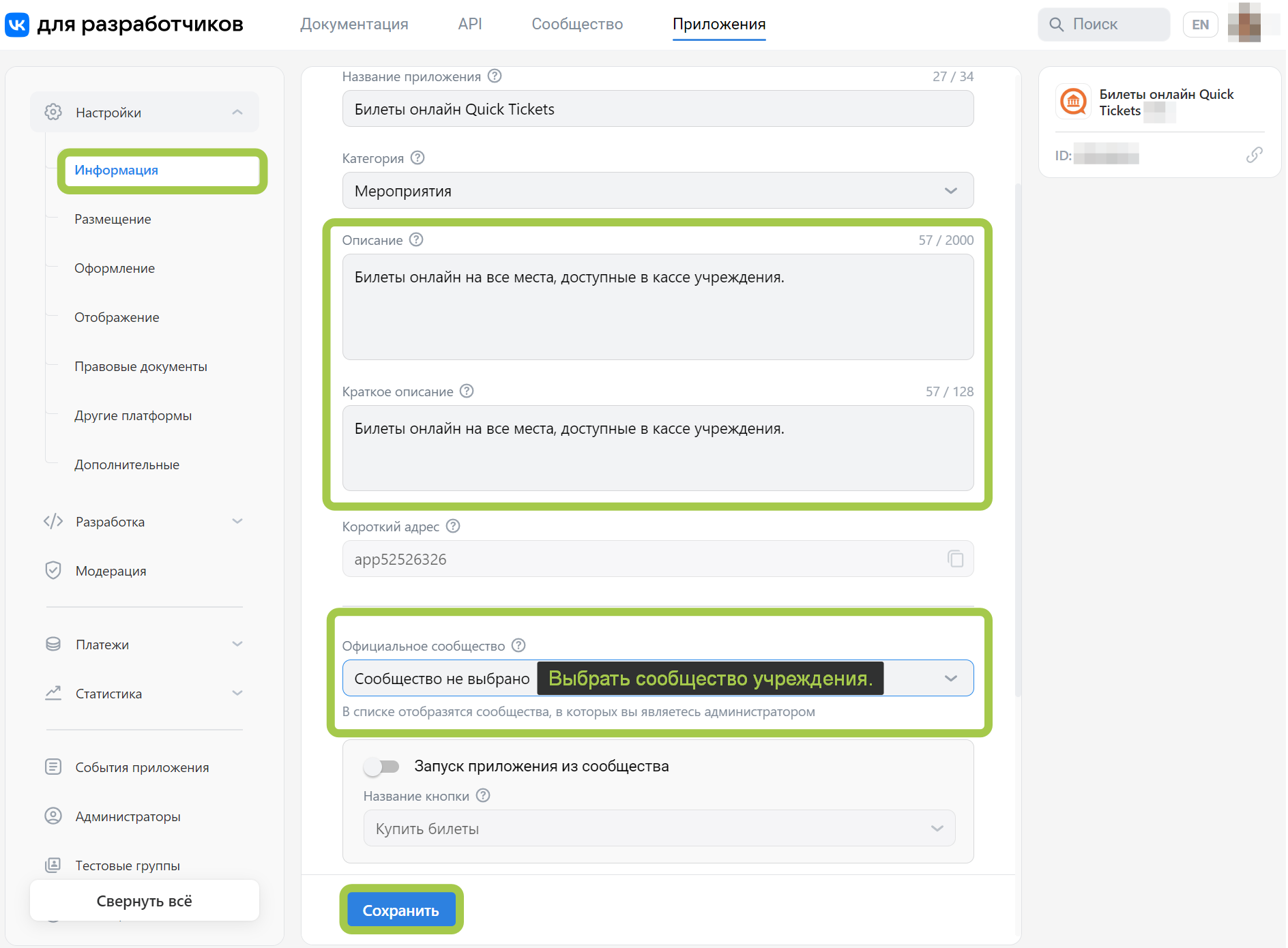Switch language with EN button
1288x948 pixels.
[x=1200, y=25]
